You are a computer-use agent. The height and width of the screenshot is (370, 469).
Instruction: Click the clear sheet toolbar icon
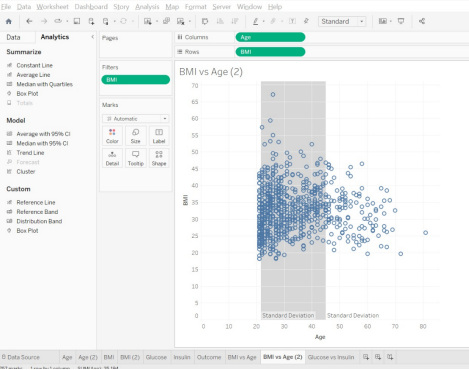(x=180, y=21)
